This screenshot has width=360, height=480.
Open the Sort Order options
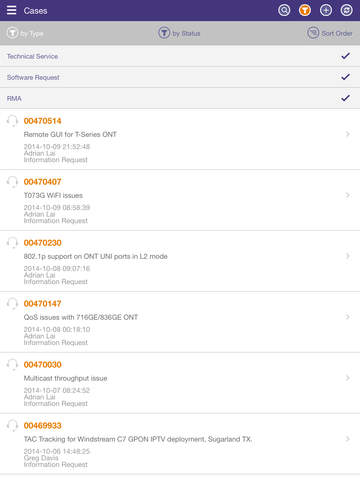coord(329,33)
